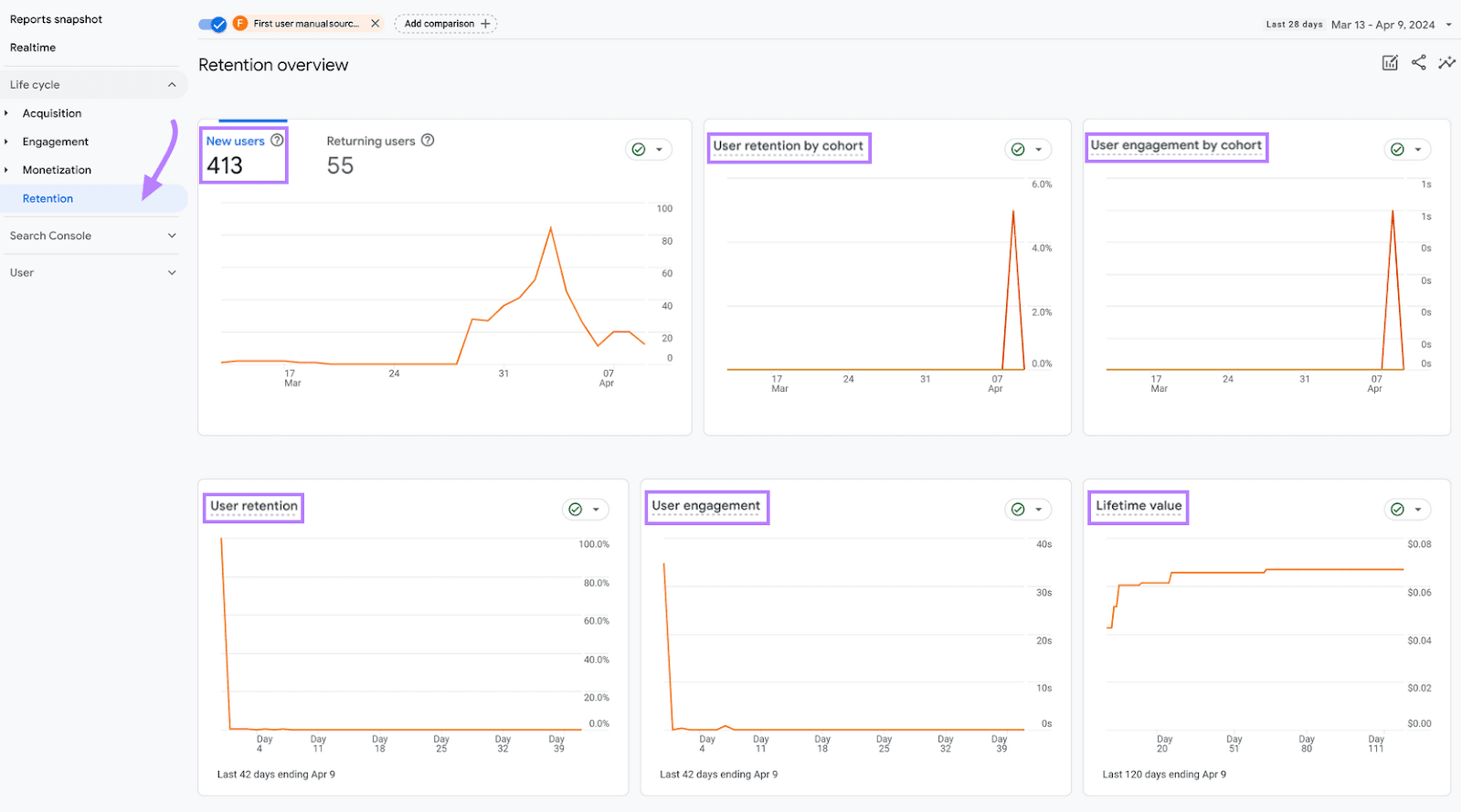Click help icon beside New users
This screenshot has height=812, width=1462.
(x=277, y=141)
